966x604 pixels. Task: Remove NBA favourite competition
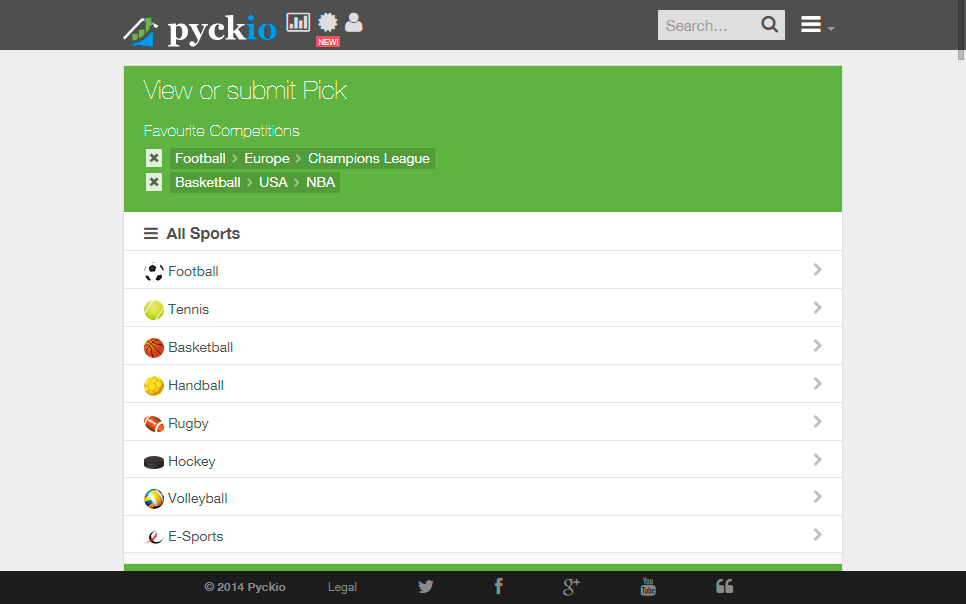pos(154,182)
